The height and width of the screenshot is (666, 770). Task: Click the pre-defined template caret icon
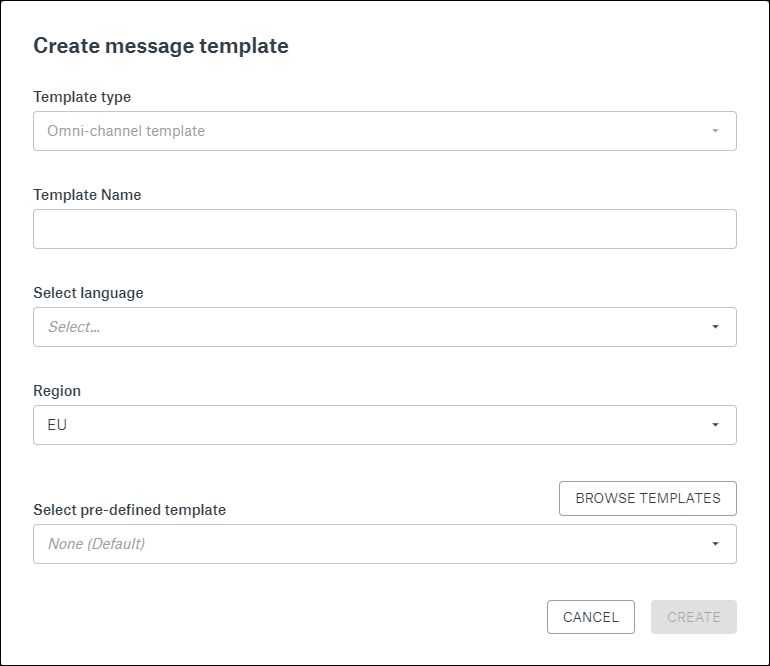click(x=715, y=544)
